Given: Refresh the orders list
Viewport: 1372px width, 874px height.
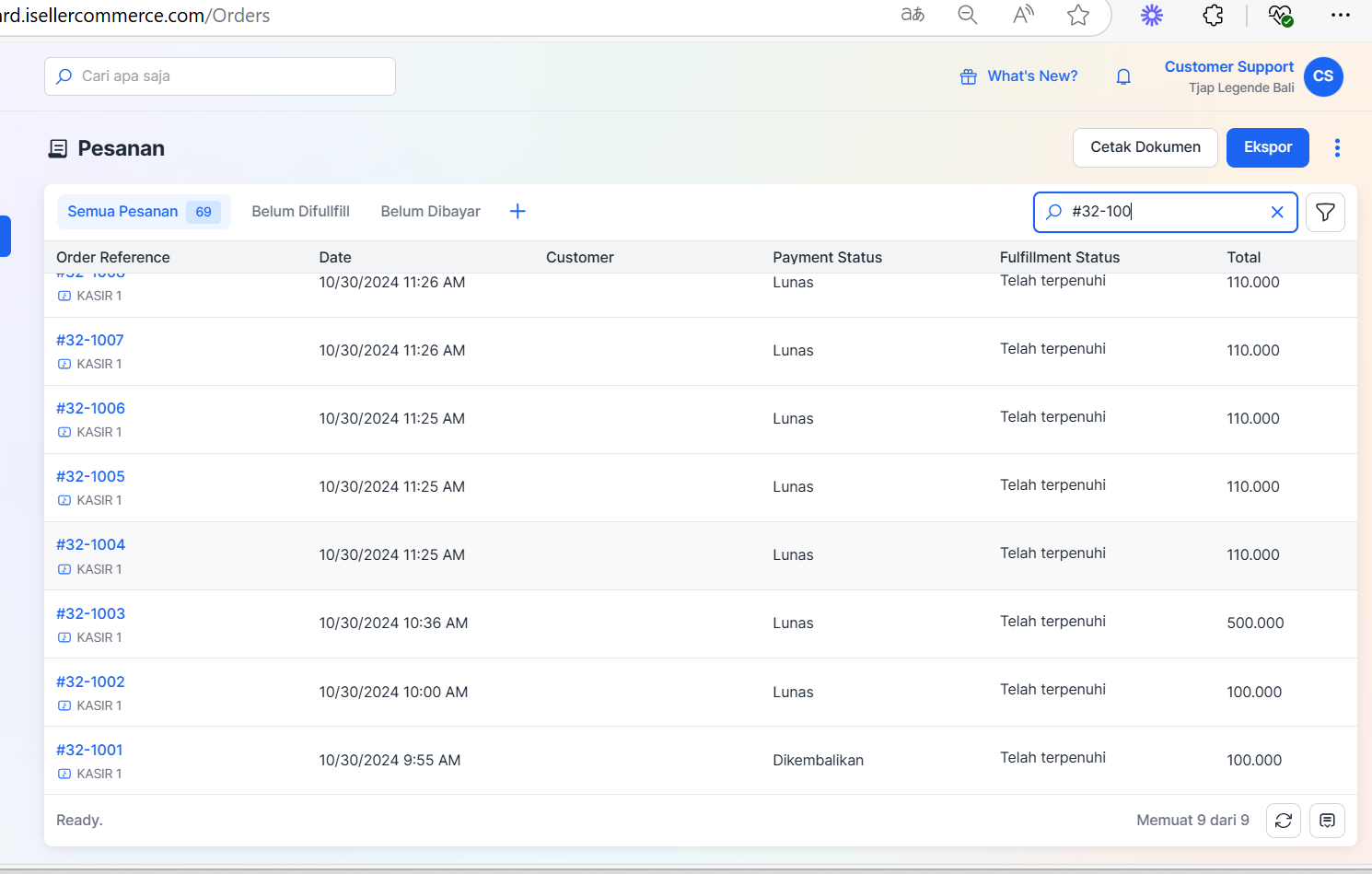Looking at the screenshot, I should (x=1284, y=821).
